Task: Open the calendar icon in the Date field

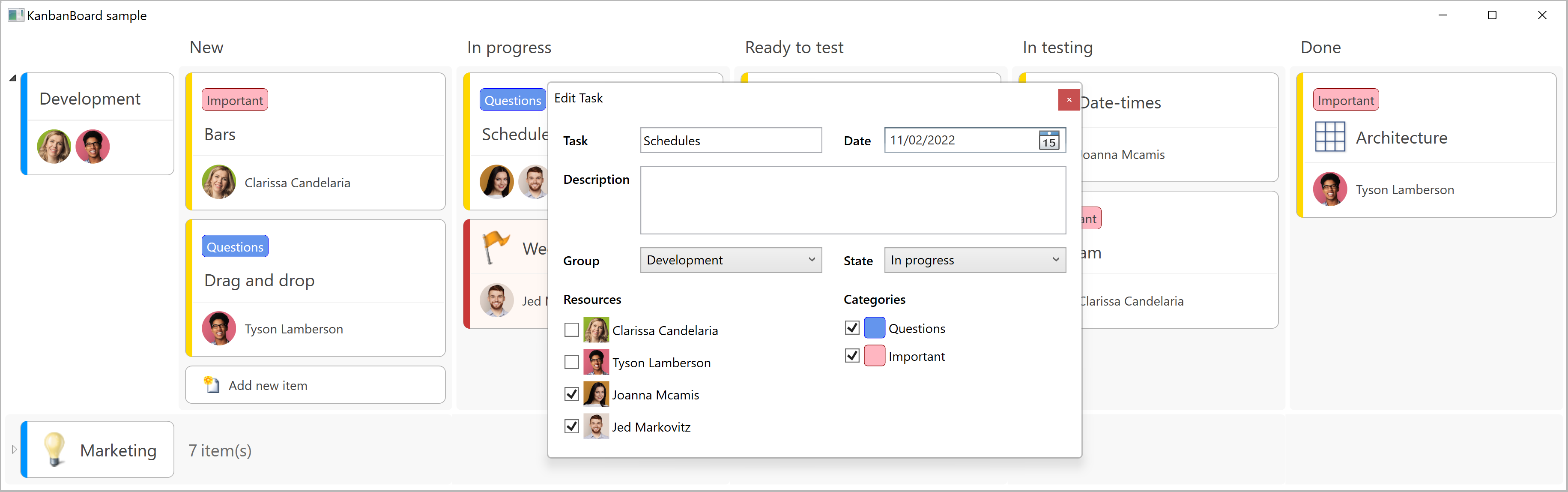Action: (x=1048, y=141)
